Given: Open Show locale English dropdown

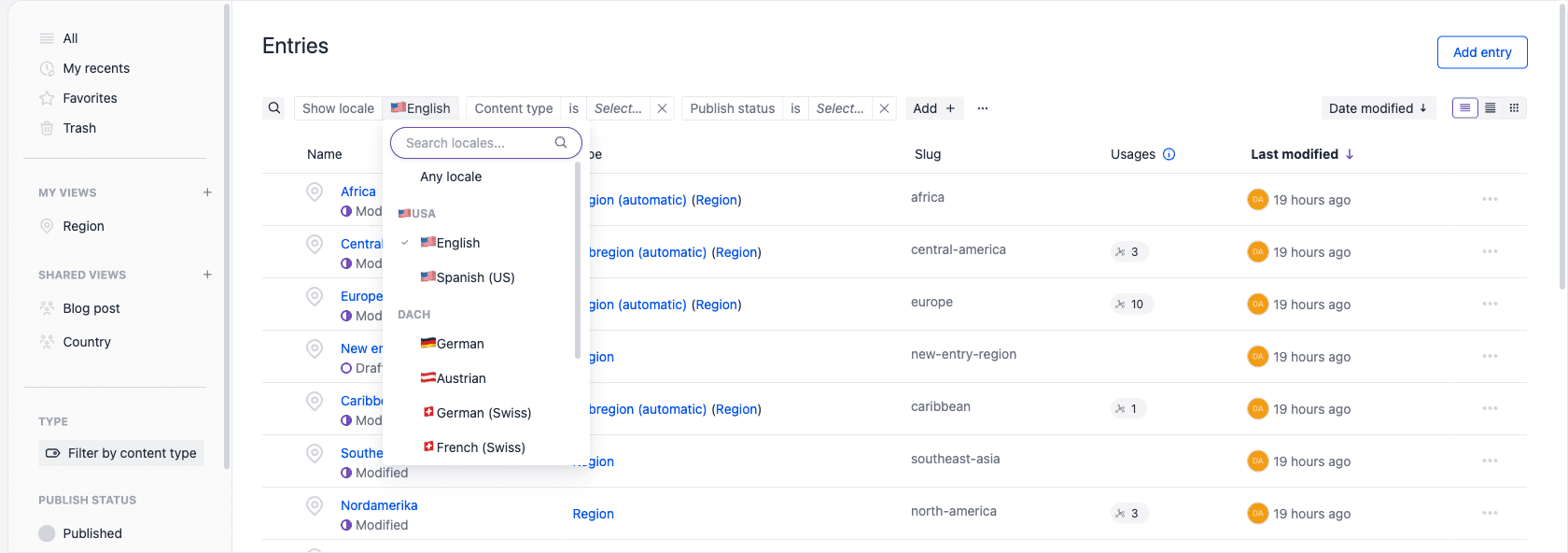Looking at the screenshot, I should click(421, 108).
